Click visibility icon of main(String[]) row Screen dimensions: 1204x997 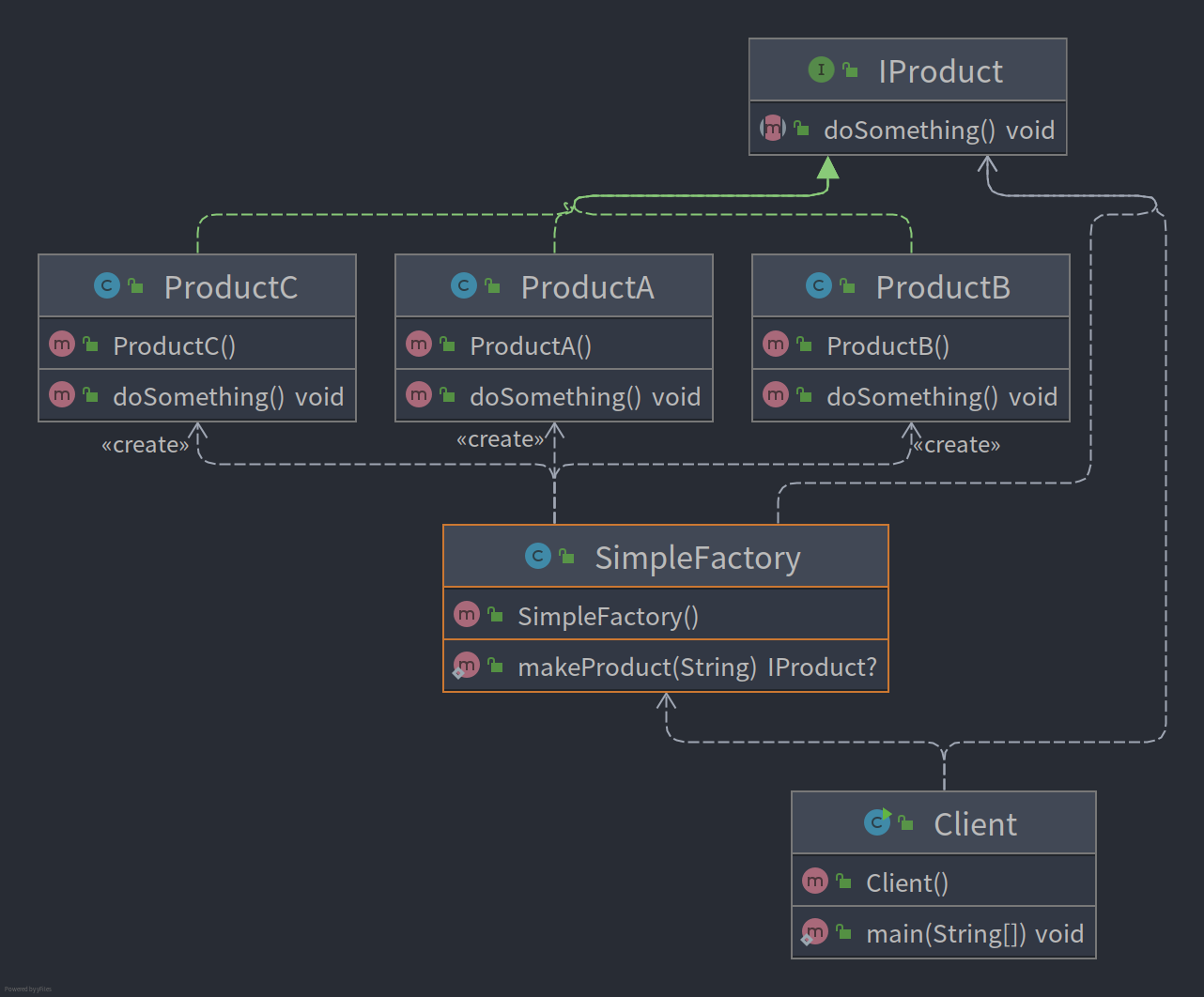(x=844, y=931)
